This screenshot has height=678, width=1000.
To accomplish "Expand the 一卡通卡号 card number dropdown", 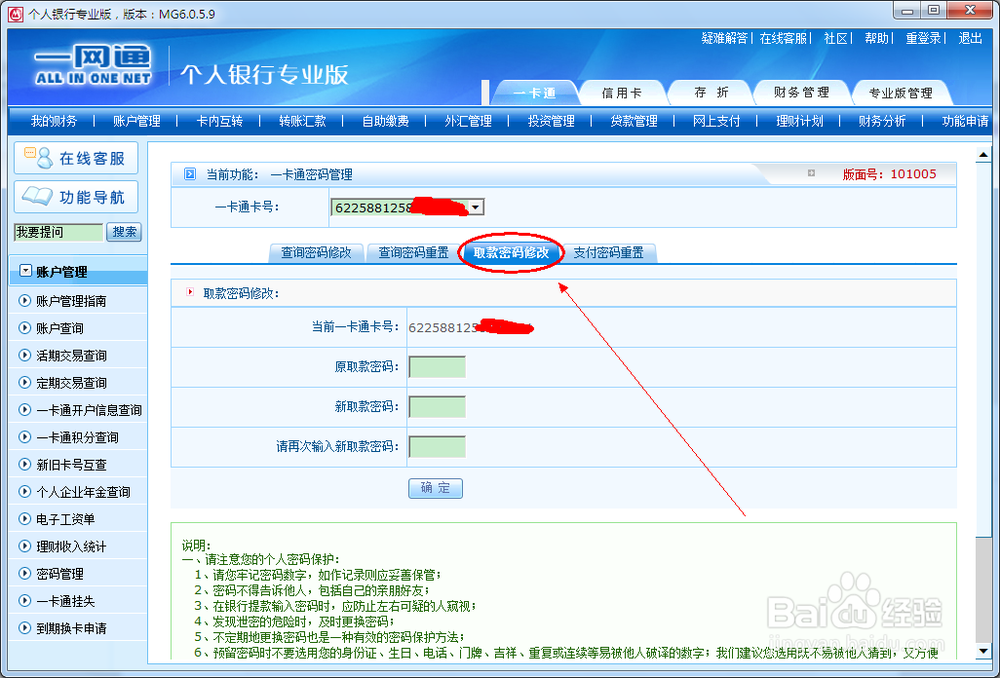I will coord(478,207).
